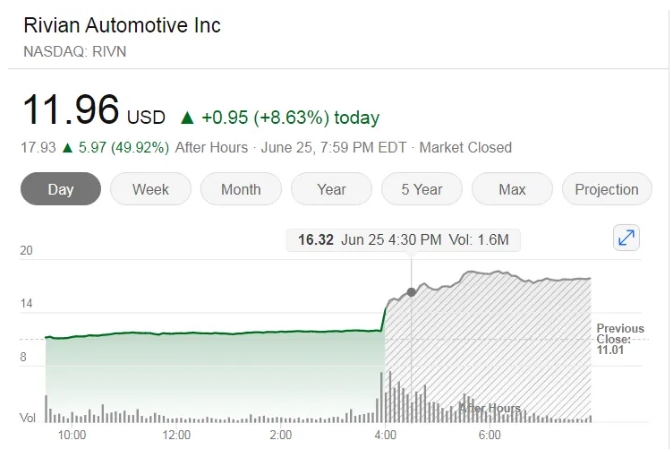Select the Max time range
Image resolution: width=672 pixels, height=452 pixels.
[512, 189]
